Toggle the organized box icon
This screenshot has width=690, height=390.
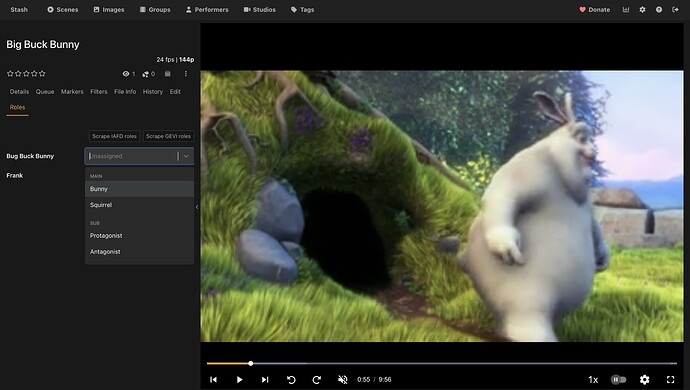[x=168, y=74]
